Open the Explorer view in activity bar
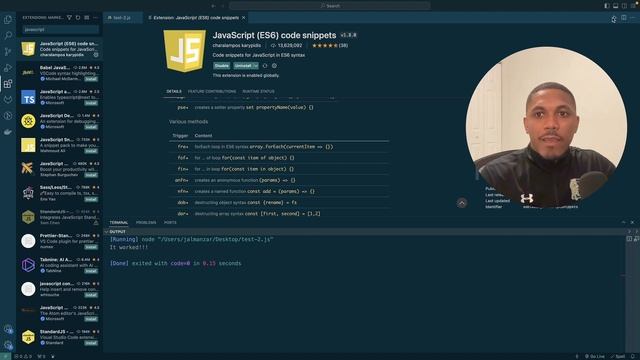The image size is (640, 360). pos(8,19)
